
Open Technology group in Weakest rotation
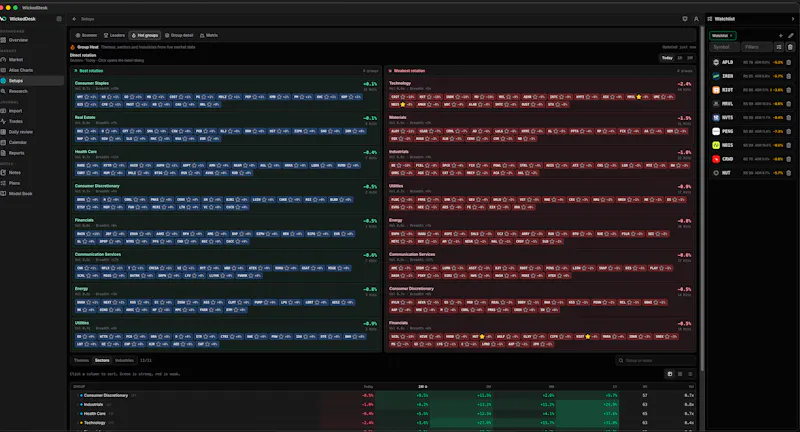click(399, 83)
